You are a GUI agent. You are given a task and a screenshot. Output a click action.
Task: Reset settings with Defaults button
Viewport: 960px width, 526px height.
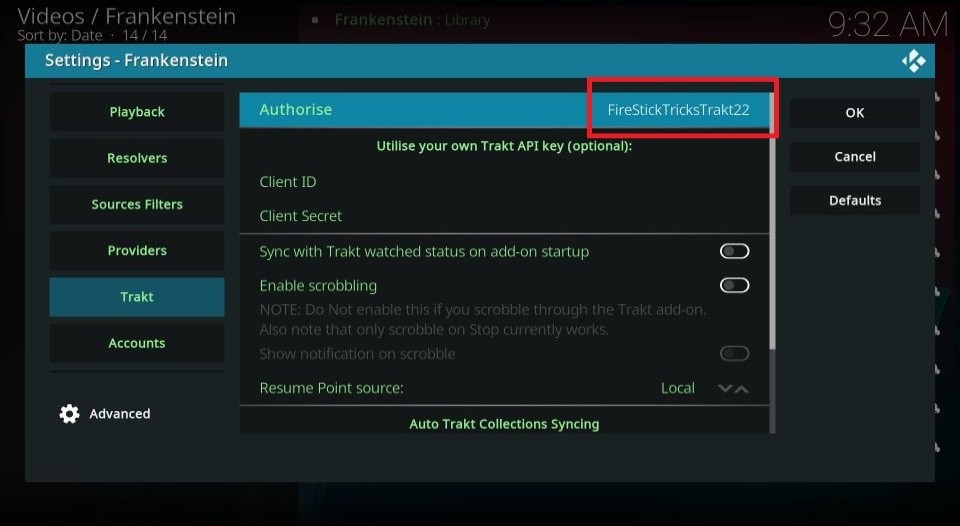[855, 200]
